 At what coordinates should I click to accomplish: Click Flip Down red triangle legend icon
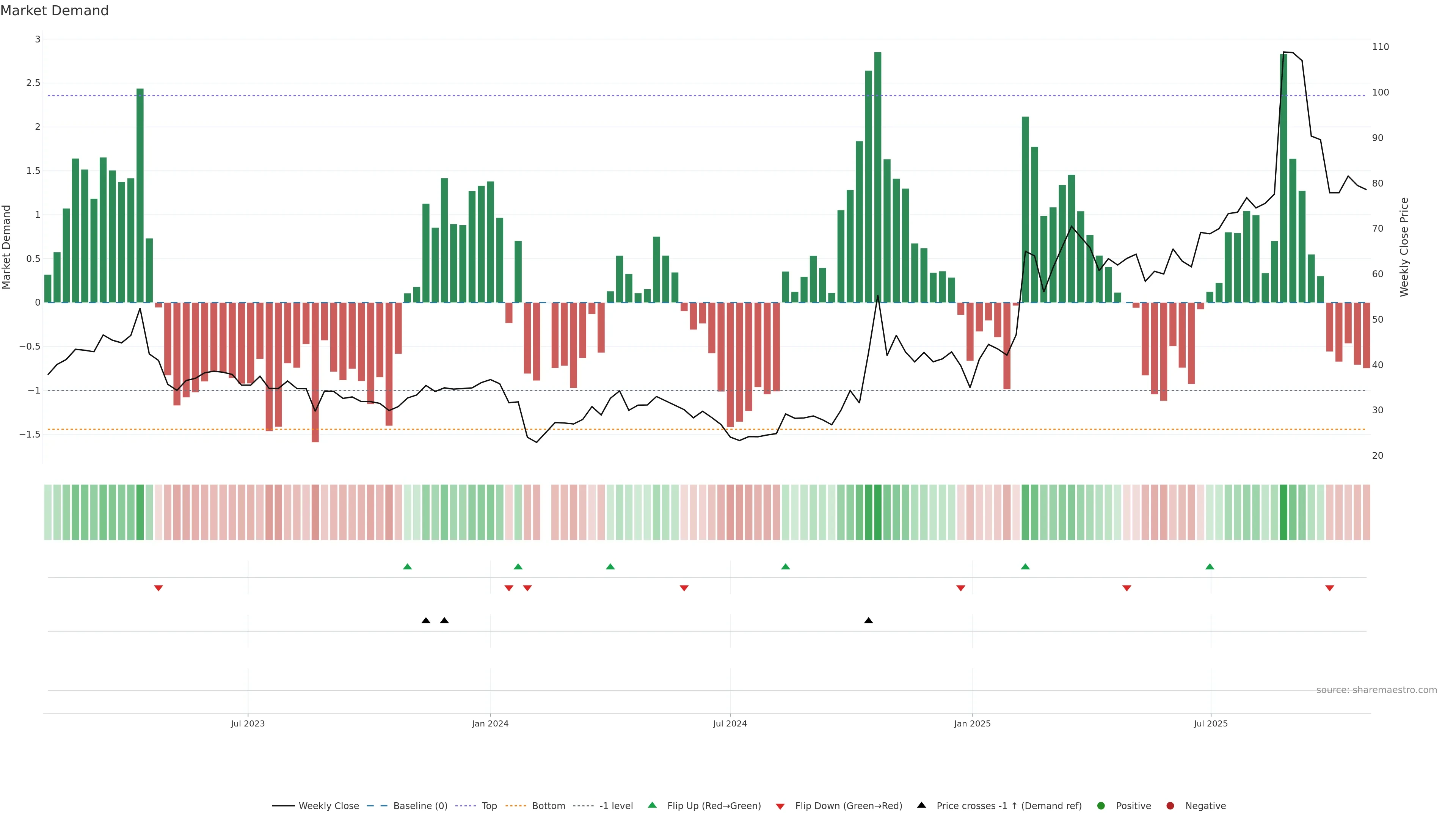pos(780,806)
